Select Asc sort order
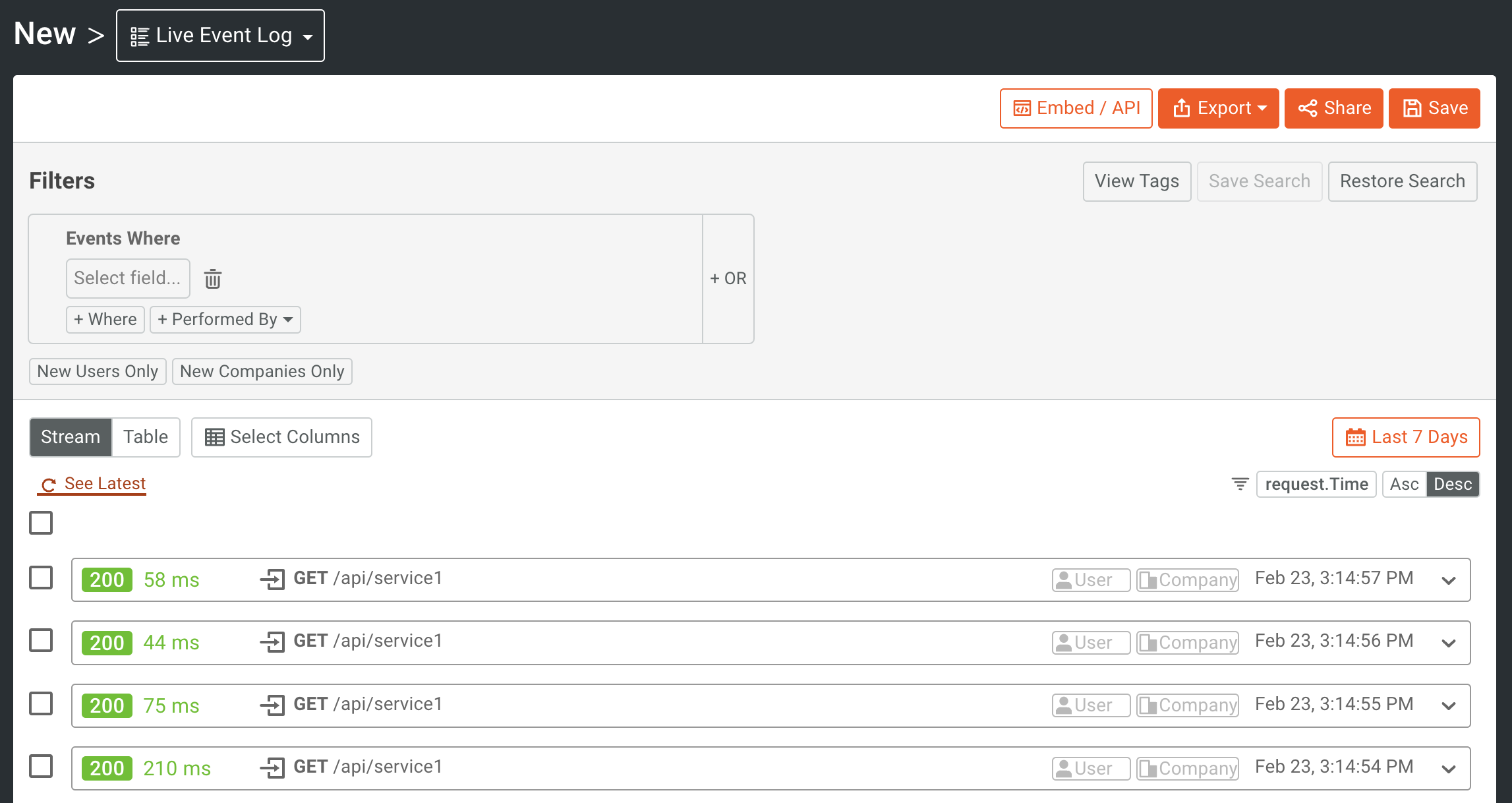Image resolution: width=1512 pixels, height=803 pixels. point(1404,485)
